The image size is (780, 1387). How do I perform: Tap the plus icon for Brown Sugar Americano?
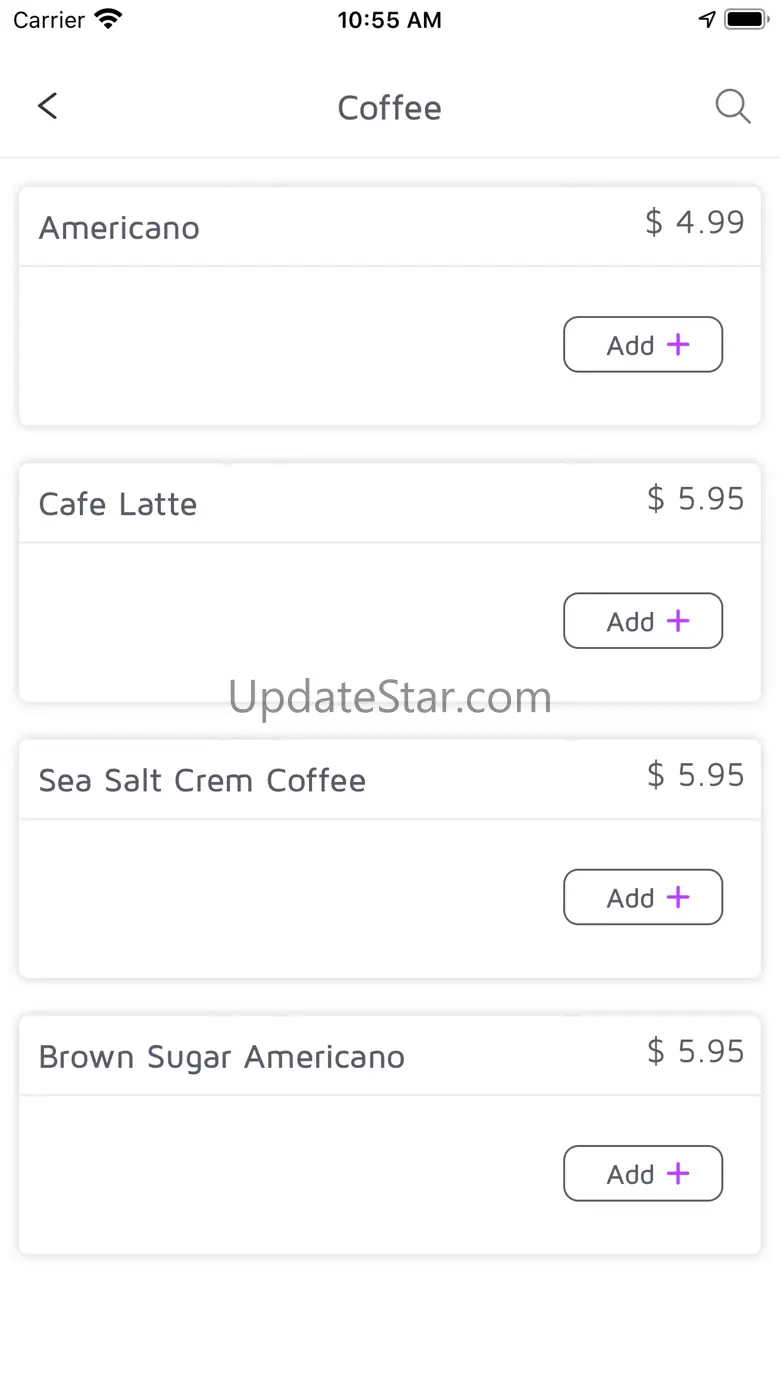[678, 1173]
